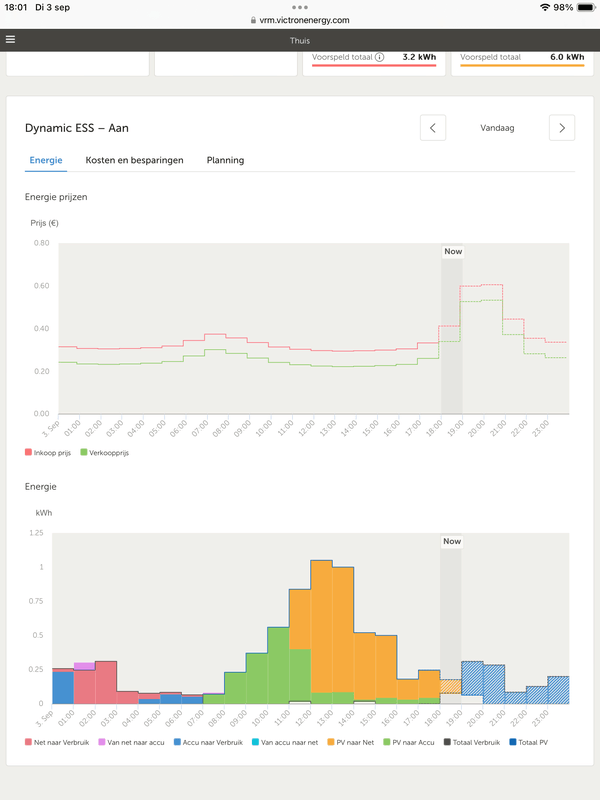This screenshot has height=800, width=600.
Task: Open the Planning tab
Action: 225,160
